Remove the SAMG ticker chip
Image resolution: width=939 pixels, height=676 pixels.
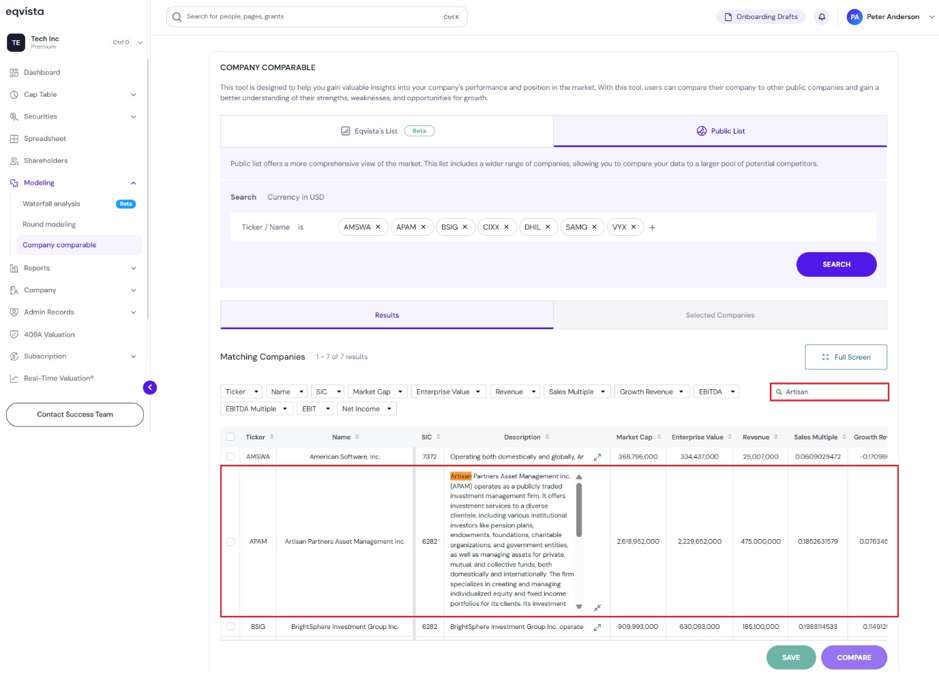click(594, 227)
